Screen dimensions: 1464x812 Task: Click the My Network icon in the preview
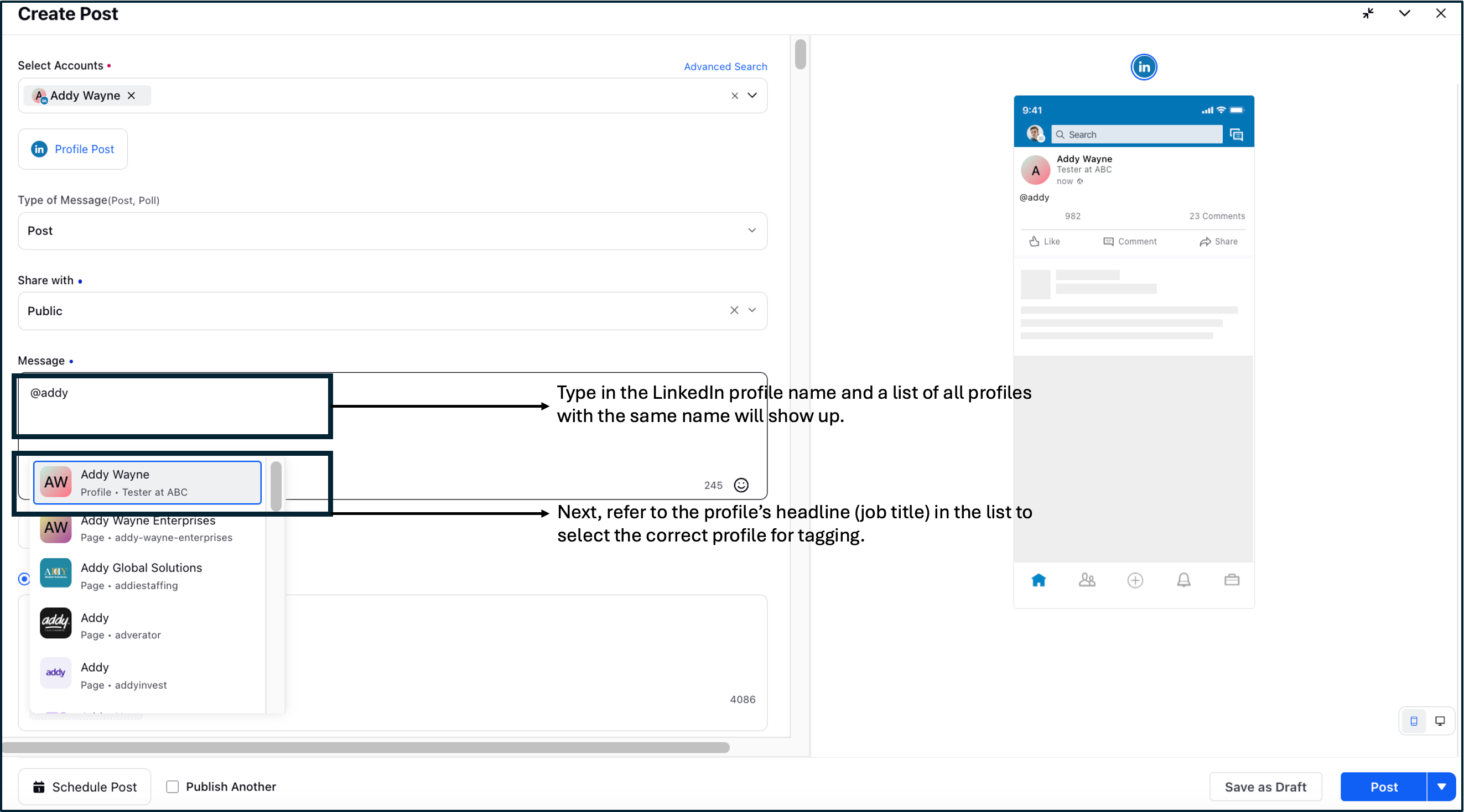[x=1087, y=580]
